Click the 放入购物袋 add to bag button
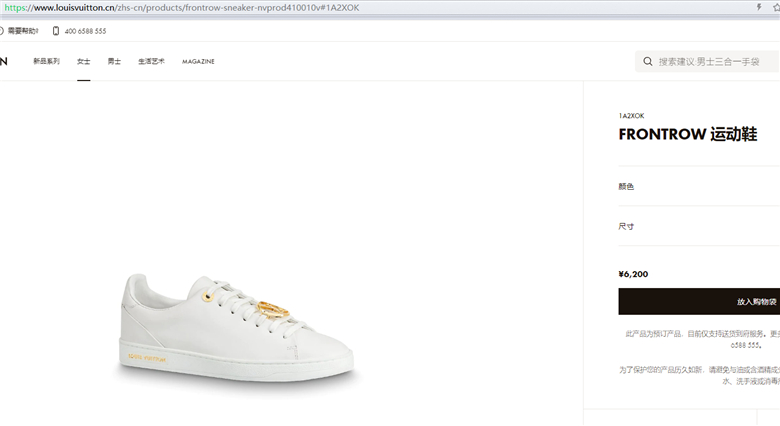 [x=699, y=301]
